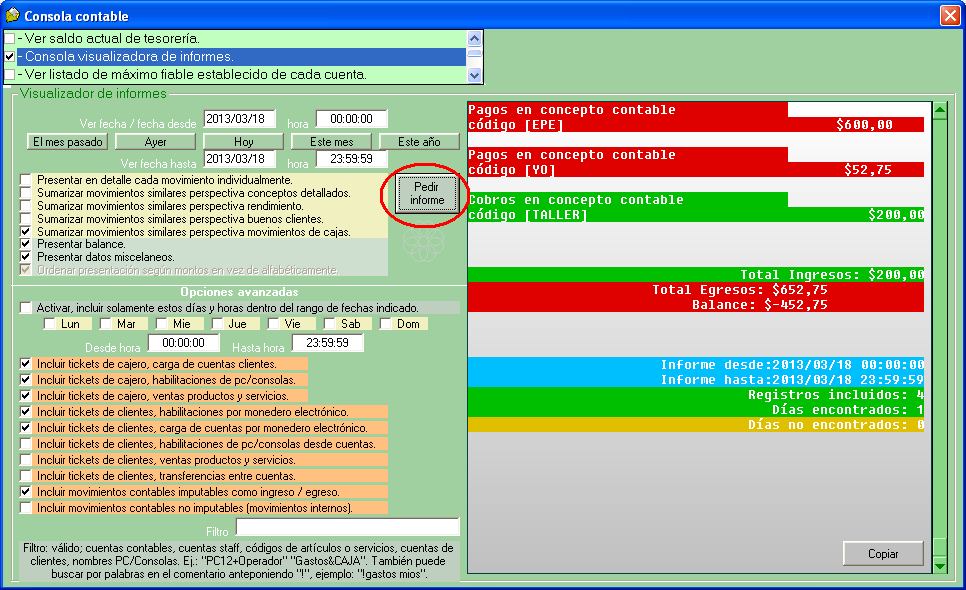Check 'Incluir tickets de clientes, transferencias entre cuentas'

[x=25, y=476]
